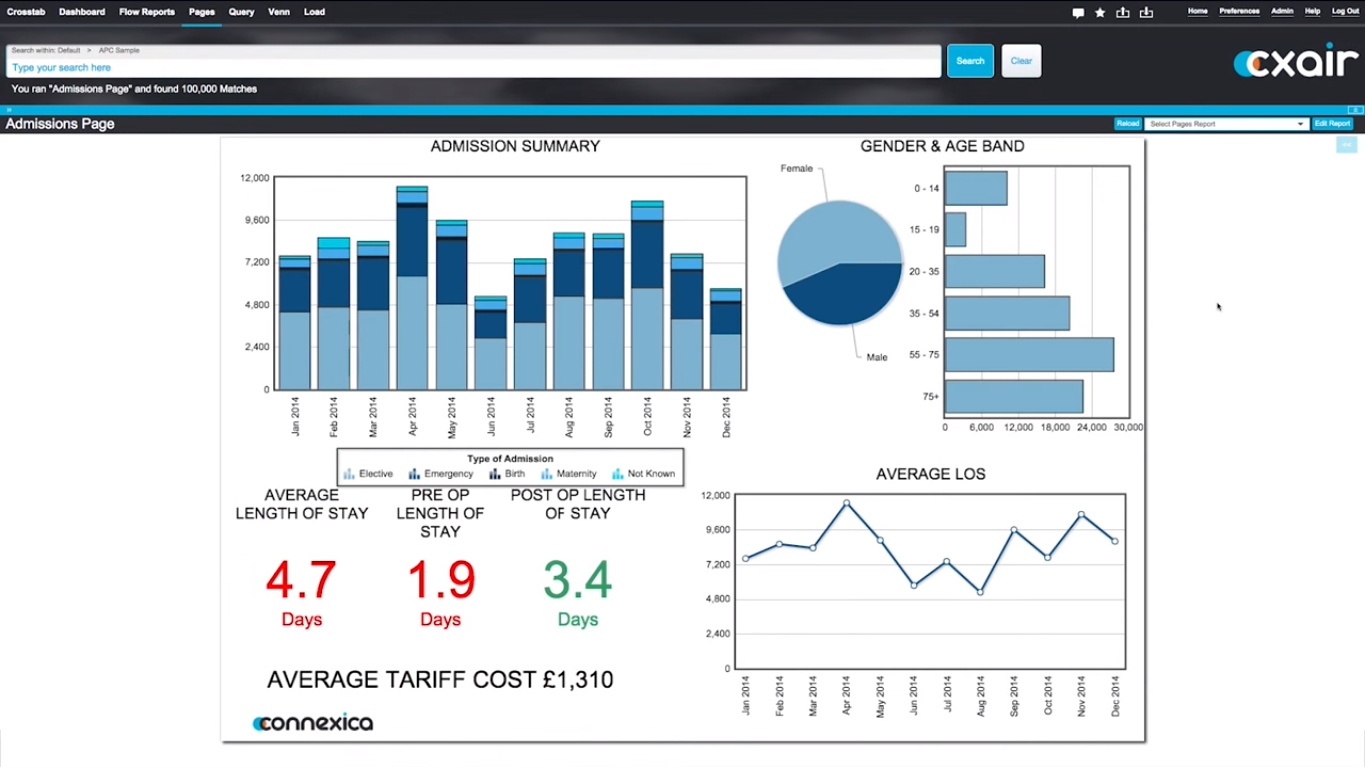
Task: Open the Venn tab in the navigation
Action: tap(278, 11)
